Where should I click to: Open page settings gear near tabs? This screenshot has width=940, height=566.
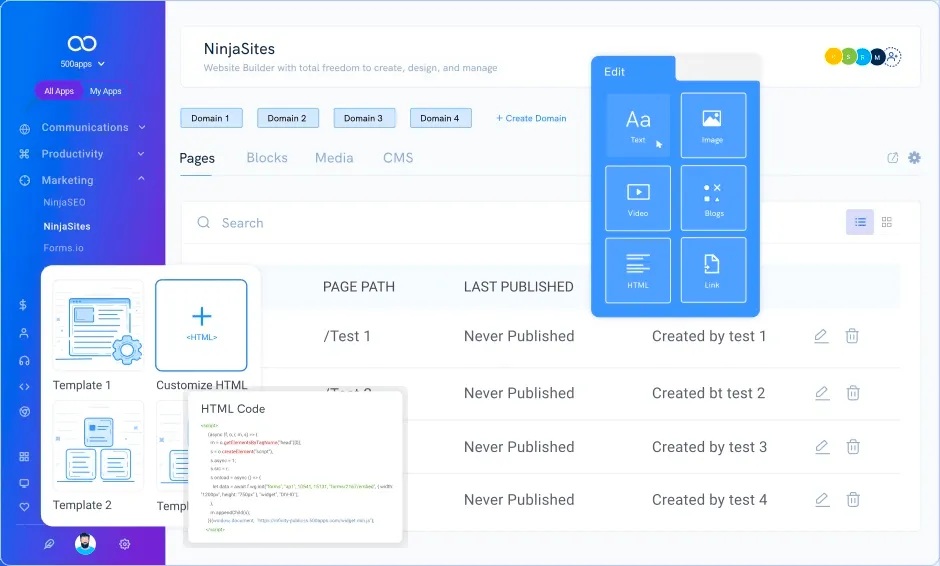[914, 157]
